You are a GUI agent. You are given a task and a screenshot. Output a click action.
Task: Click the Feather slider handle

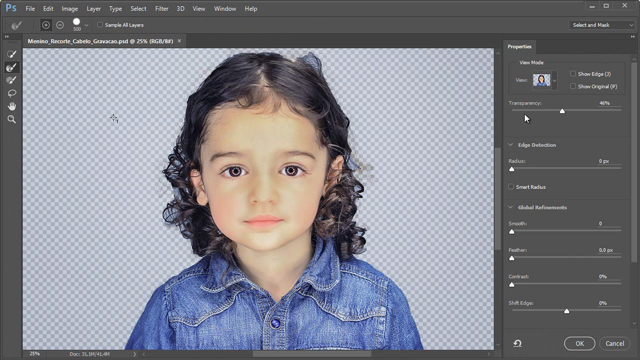tap(512, 258)
